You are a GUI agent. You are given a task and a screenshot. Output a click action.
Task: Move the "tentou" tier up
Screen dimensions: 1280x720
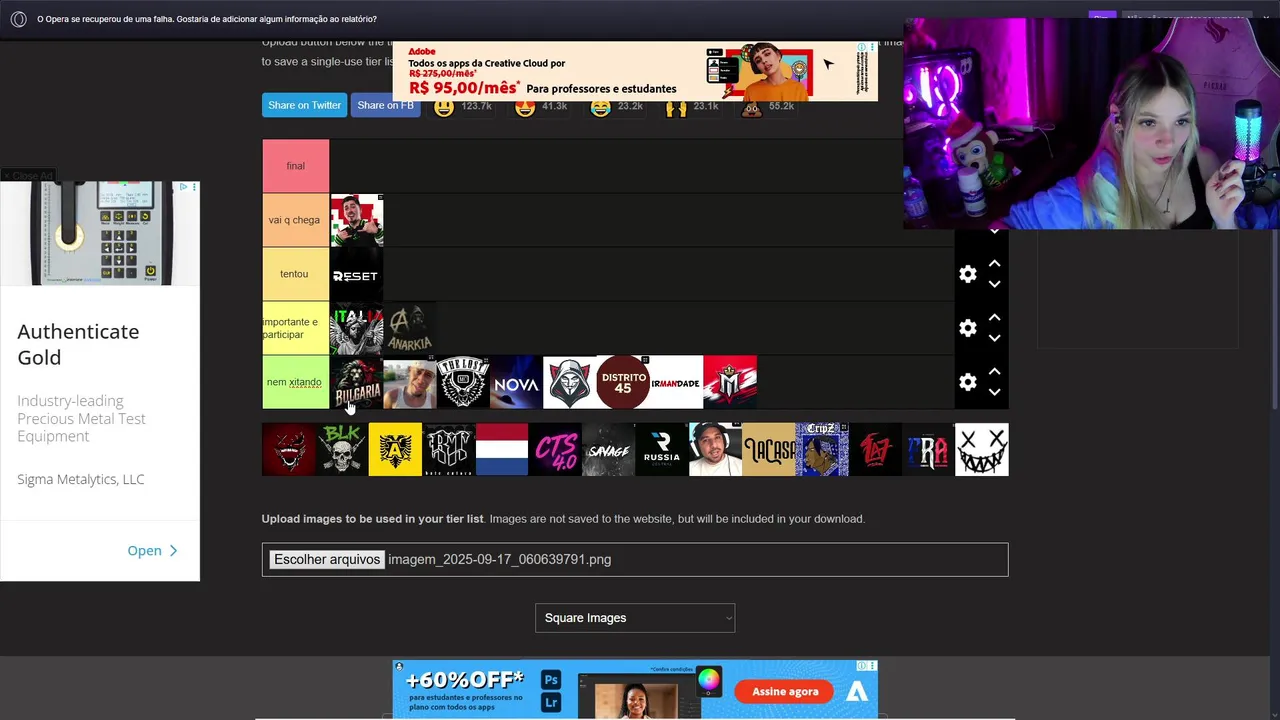(994, 263)
